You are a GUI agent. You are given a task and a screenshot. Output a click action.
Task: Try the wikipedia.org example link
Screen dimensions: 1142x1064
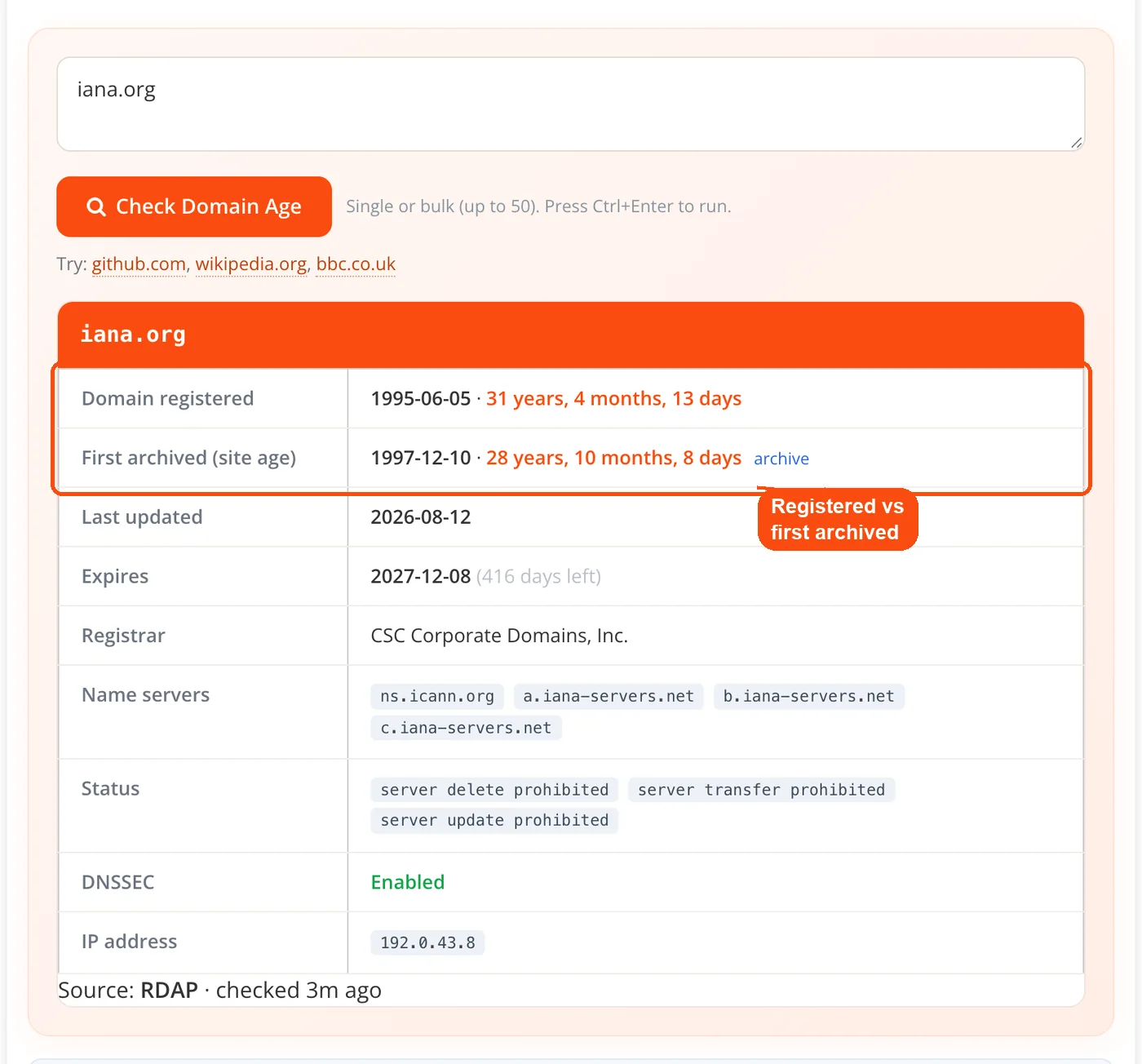click(251, 264)
